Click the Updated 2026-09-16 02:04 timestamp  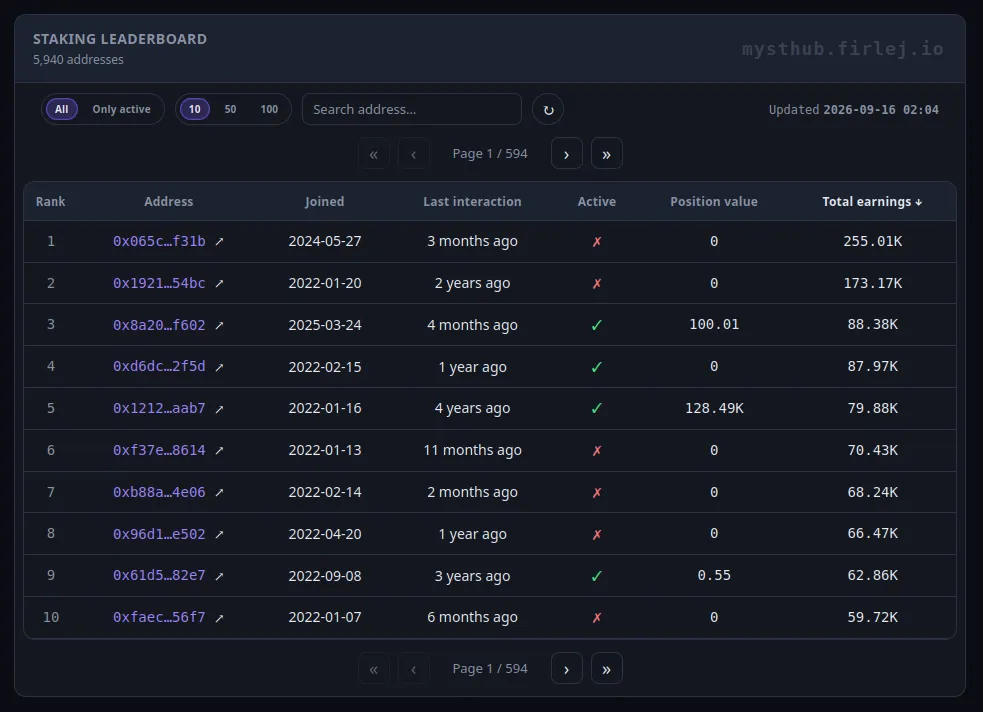pos(854,110)
